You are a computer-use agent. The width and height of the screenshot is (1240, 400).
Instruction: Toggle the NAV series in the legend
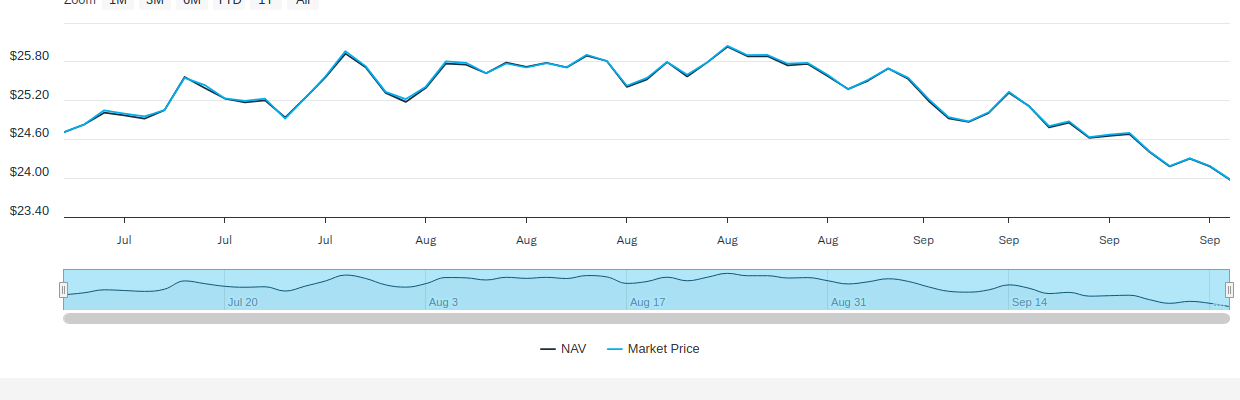pyautogui.click(x=573, y=349)
